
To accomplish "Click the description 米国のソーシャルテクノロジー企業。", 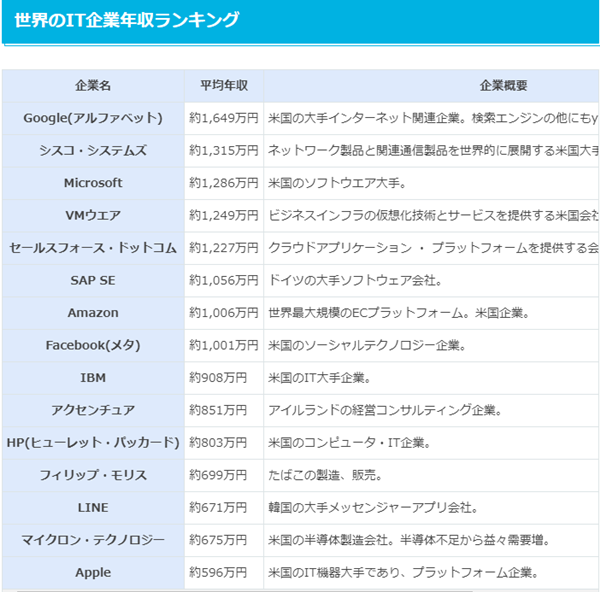I will tap(367, 346).
